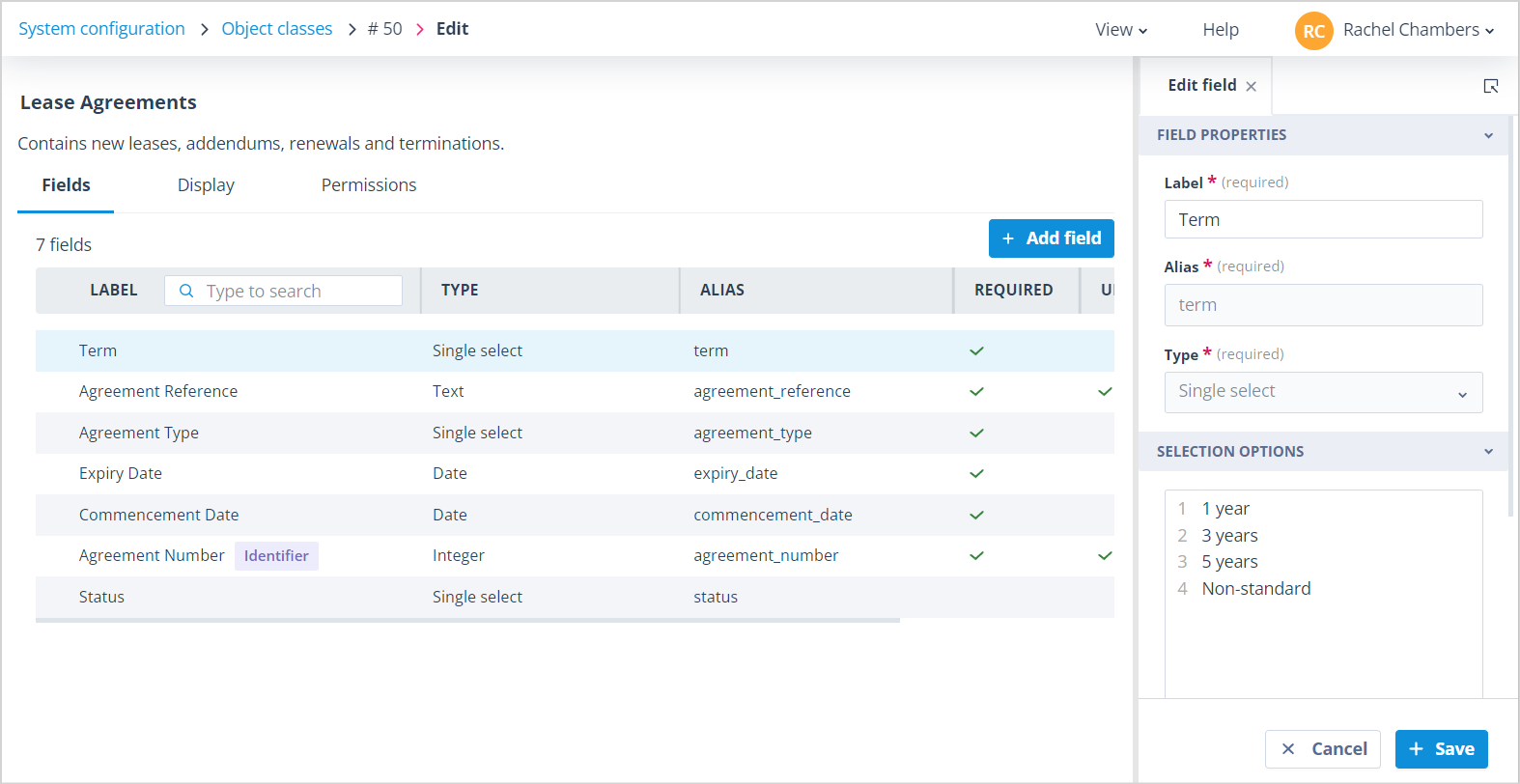The width and height of the screenshot is (1520, 784).
Task: Click the panel pop-out icon
Action: pos(1491,86)
